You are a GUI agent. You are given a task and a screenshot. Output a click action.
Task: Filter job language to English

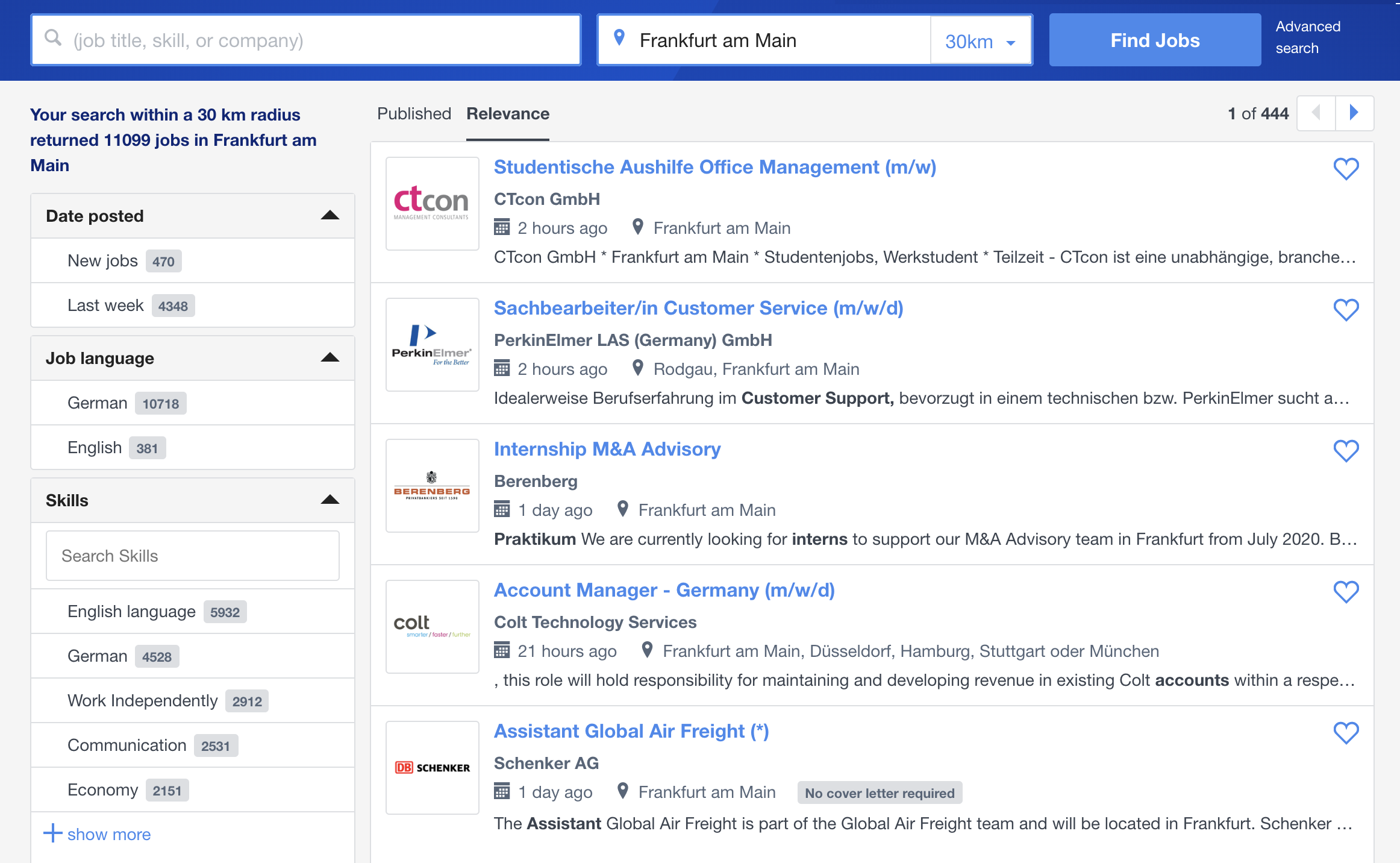pos(193,448)
